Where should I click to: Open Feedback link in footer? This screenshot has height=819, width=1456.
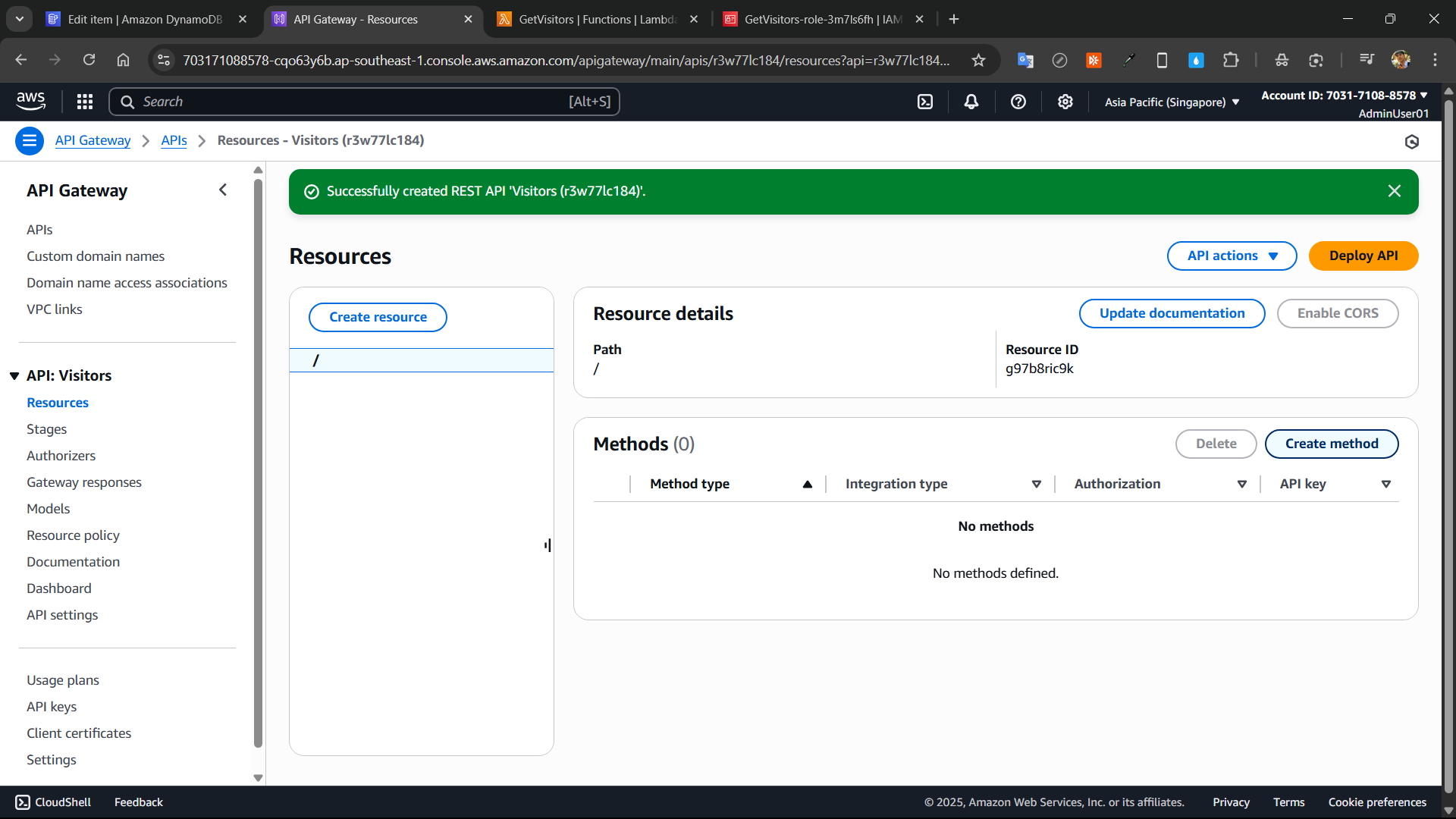pos(138,802)
